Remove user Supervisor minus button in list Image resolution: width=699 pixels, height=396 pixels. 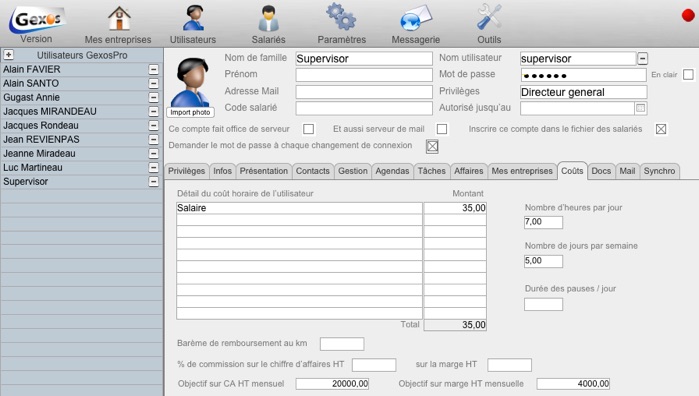point(153,182)
